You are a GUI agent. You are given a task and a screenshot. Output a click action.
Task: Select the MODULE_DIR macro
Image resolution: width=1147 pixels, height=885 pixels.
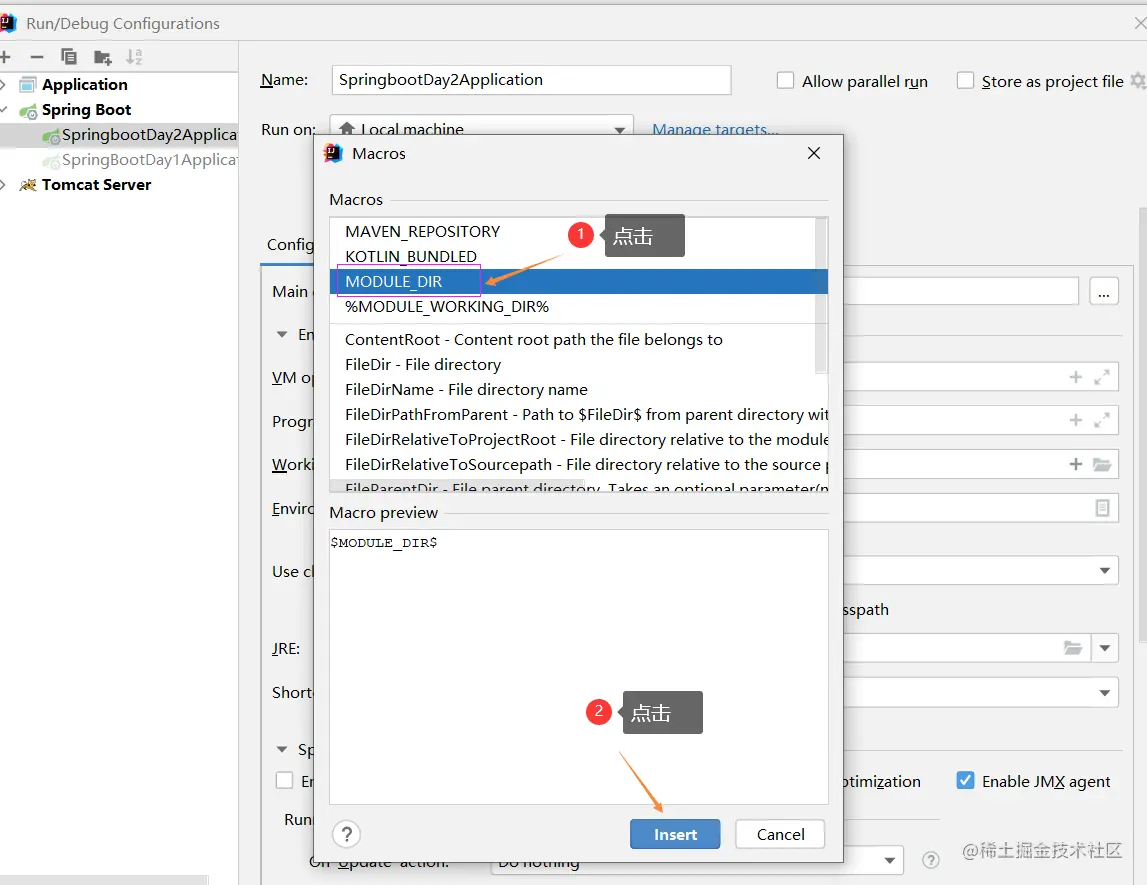pyautogui.click(x=579, y=282)
